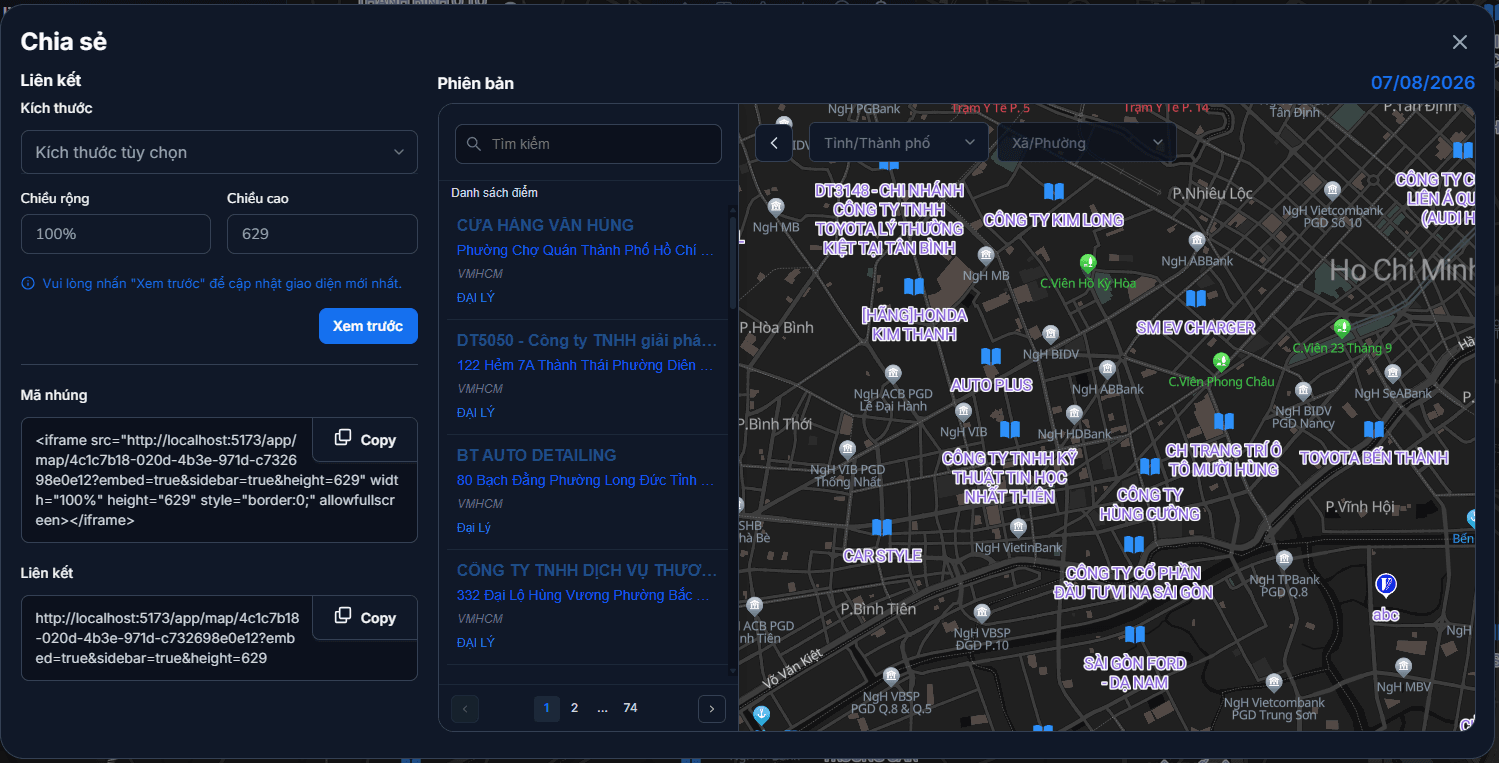Click the HONDA KIM THANH map marker

click(x=914, y=286)
